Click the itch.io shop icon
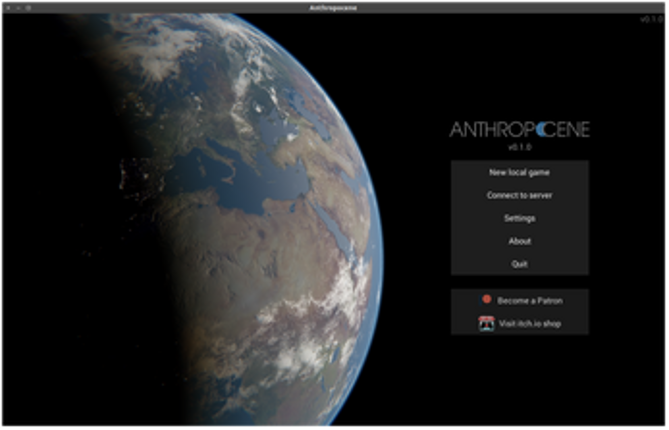 coord(486,324)
